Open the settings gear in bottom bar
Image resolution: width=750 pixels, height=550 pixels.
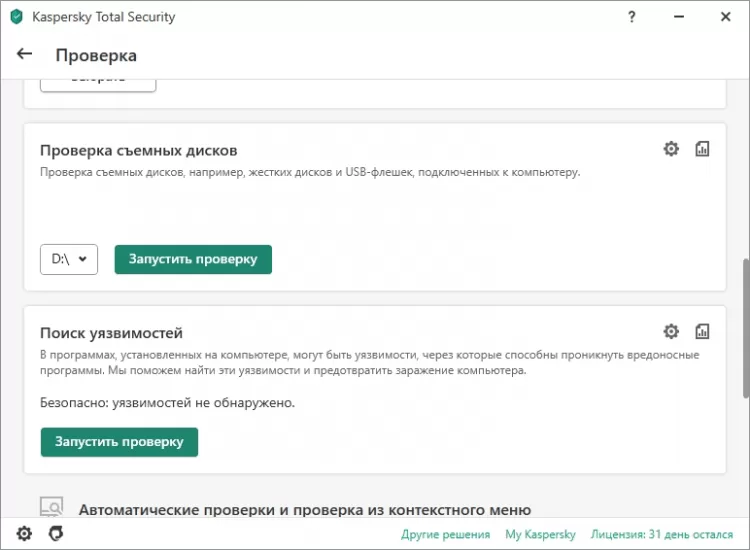pos(24,534)
